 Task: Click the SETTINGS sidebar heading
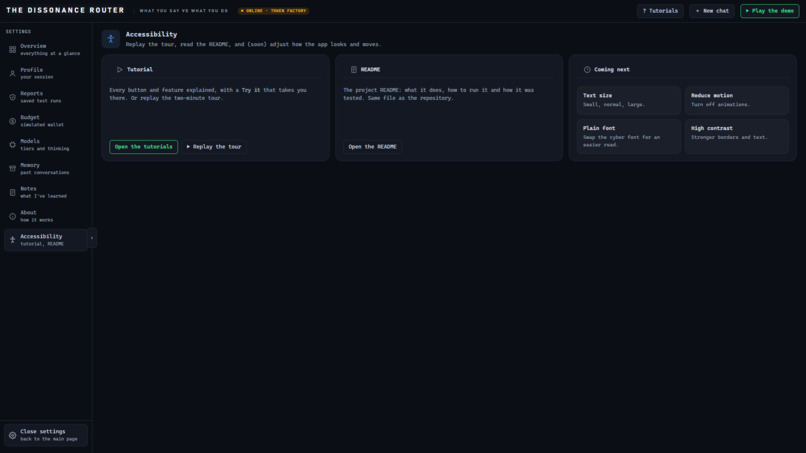pyautogui.click(x=19, y=31)
